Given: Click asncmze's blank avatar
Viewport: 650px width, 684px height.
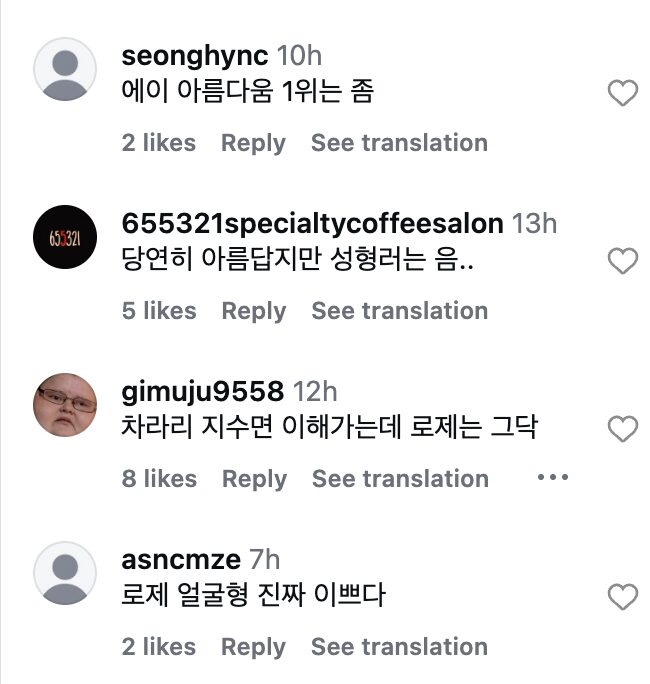Looking at the screenshot, I should click(x=65, y=574).
